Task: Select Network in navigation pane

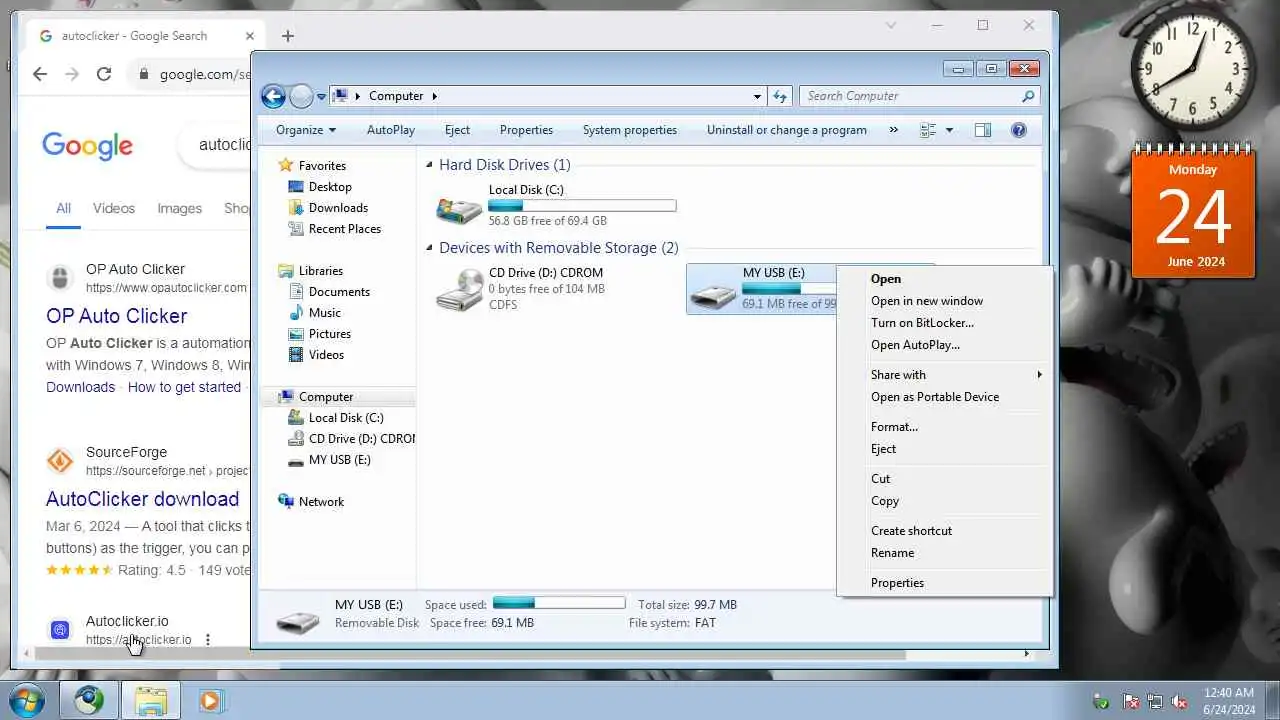Action: (x=321, y=502)
